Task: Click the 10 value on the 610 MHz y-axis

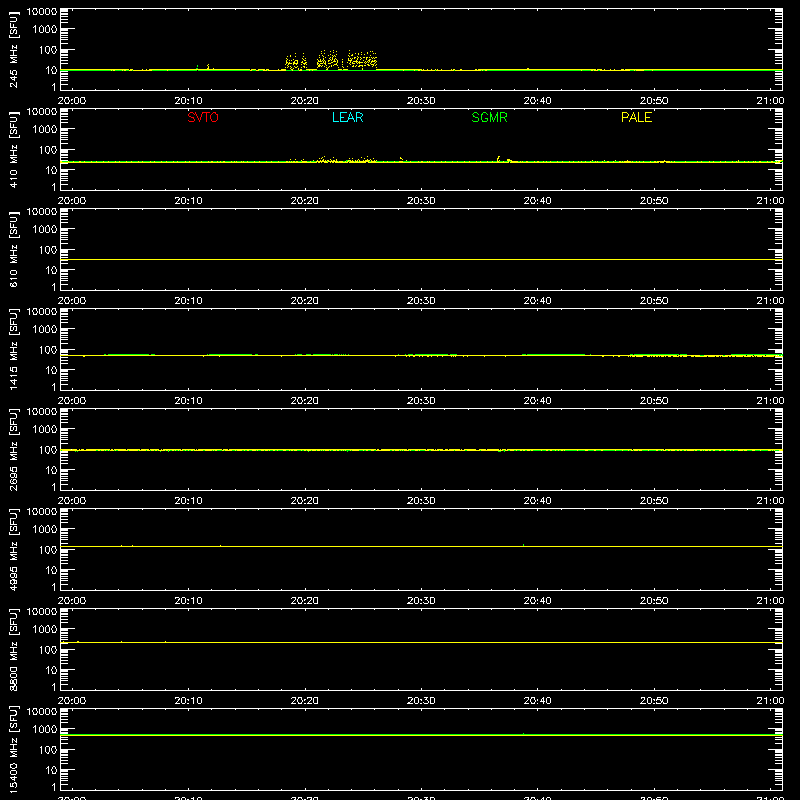Action: [x=51, y=270]
